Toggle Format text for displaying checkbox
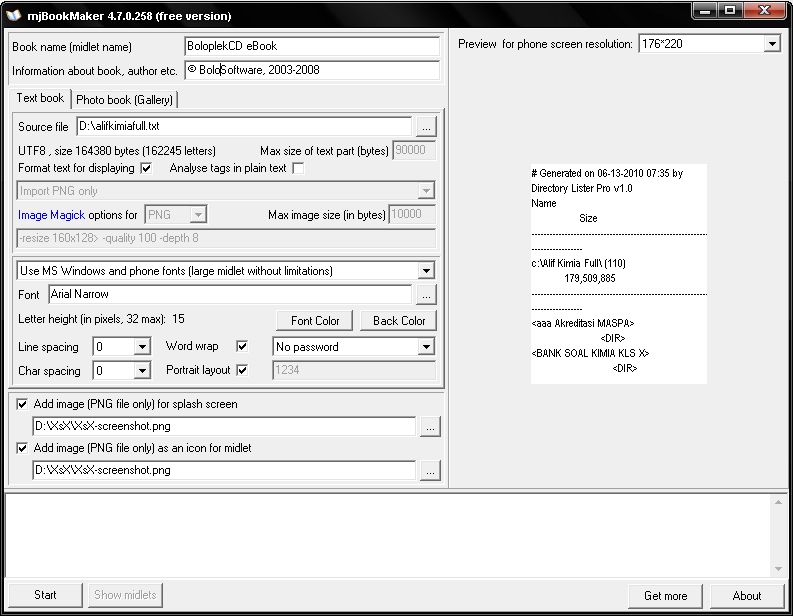 146,168
